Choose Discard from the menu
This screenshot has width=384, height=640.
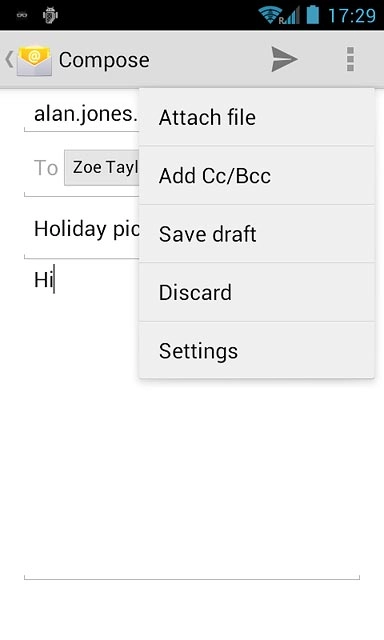(256, 292)
